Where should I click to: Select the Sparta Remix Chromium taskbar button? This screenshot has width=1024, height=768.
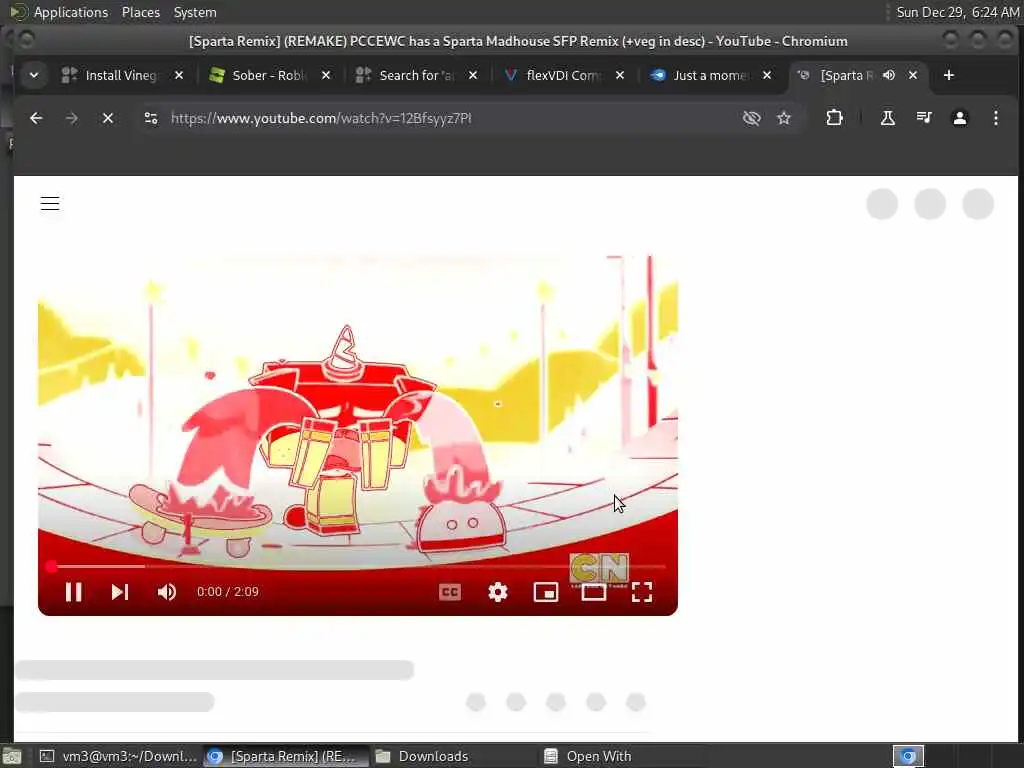click(x=285, y=756)
